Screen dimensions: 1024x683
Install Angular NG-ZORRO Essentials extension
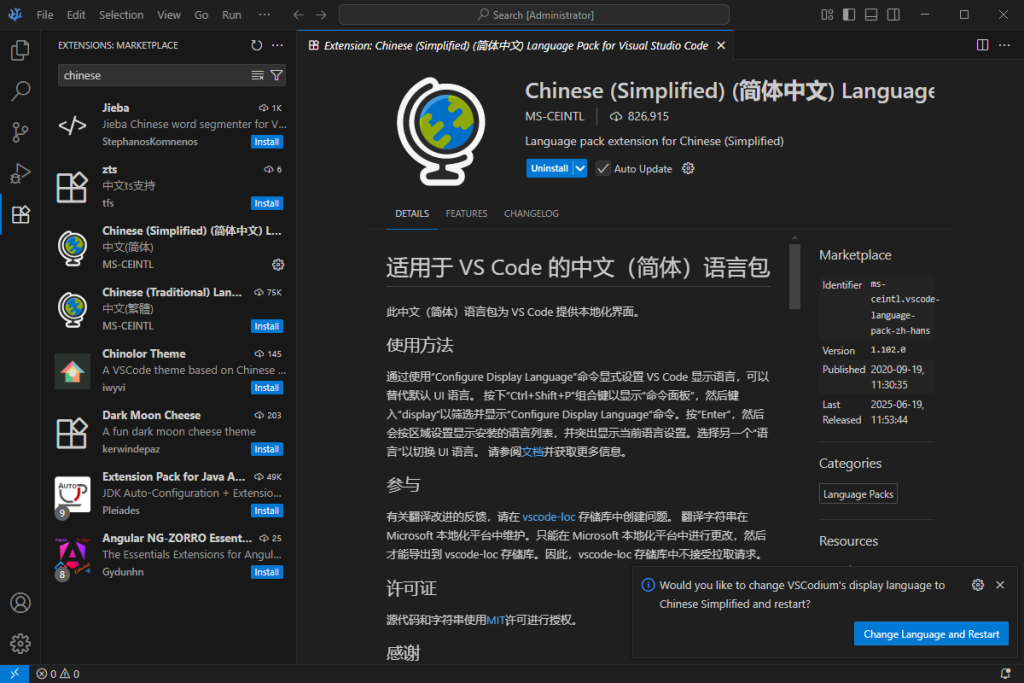tap(266, 572)
